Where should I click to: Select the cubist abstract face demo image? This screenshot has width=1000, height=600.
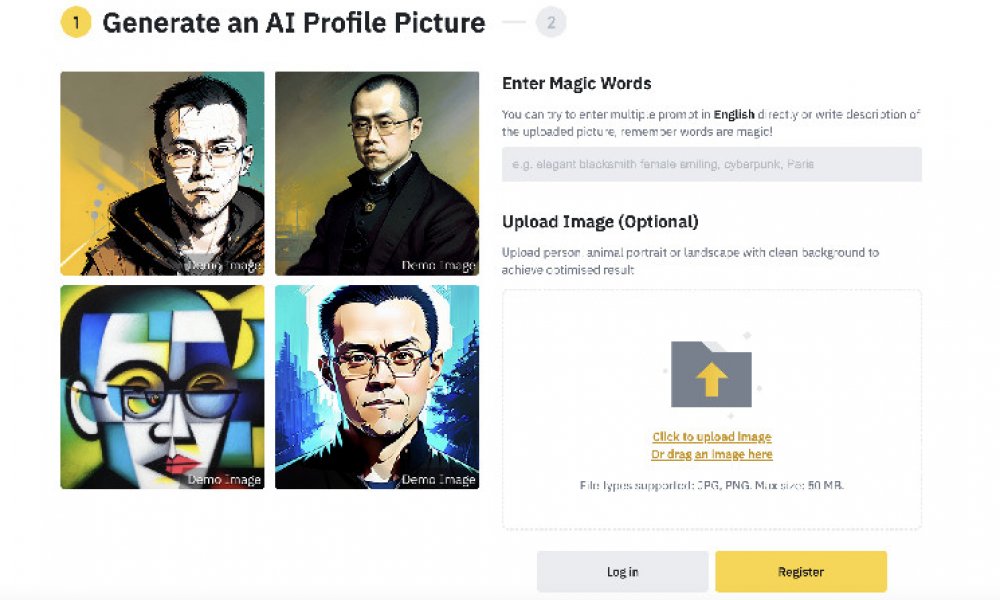[163, 387]
